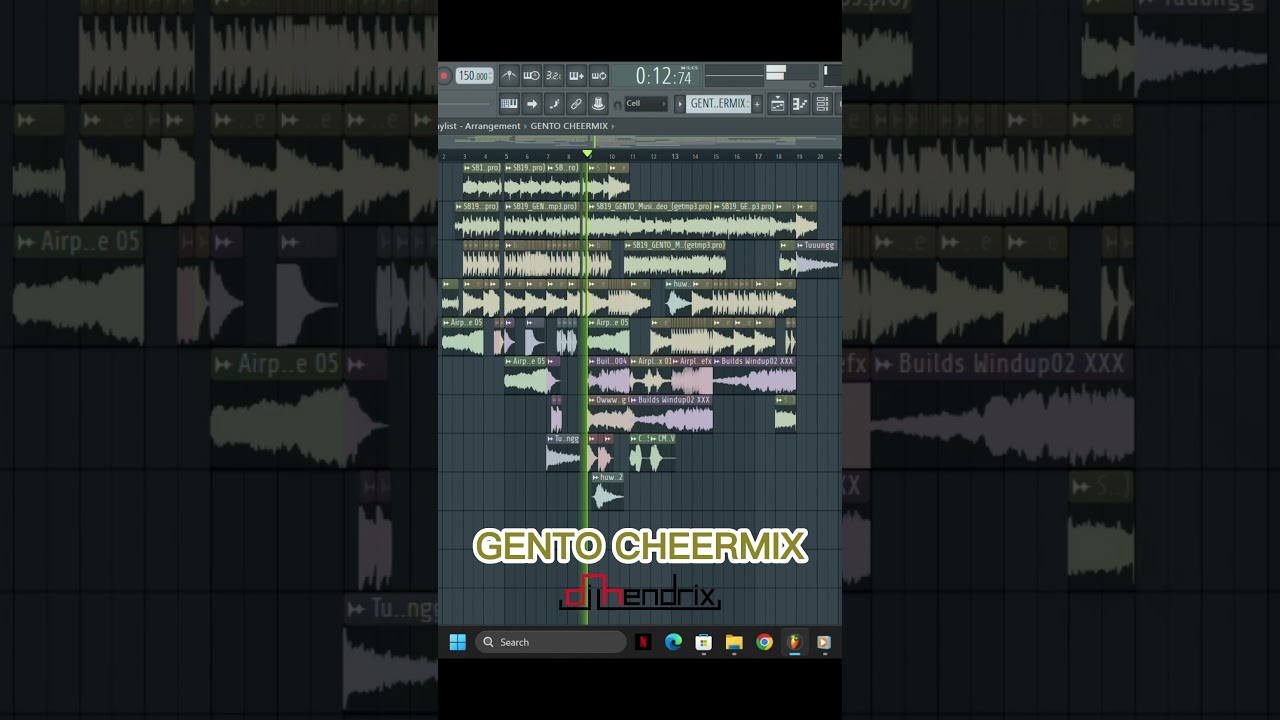The width and height of the screenshot is (1280, 720).
Task: Click the red record button
Action: [x=444, y=76]
